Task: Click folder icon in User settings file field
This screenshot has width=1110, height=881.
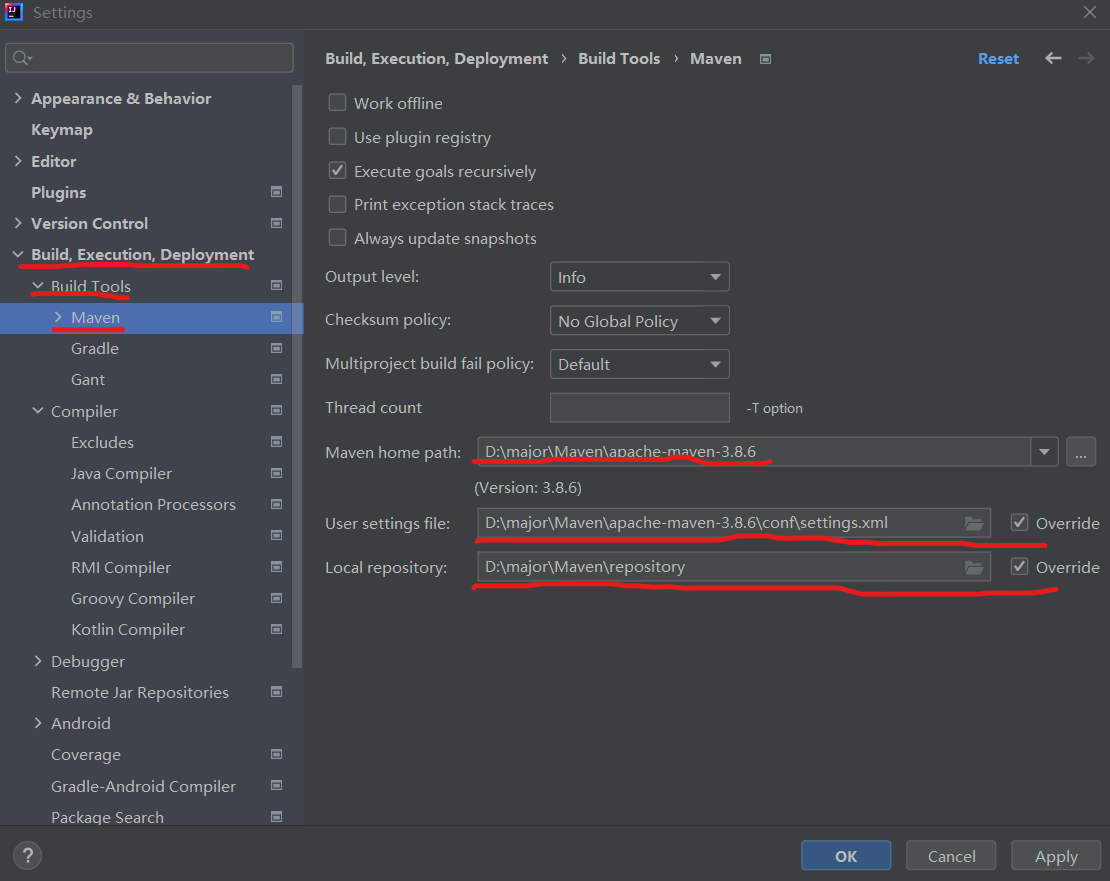Action: point(973,523)
